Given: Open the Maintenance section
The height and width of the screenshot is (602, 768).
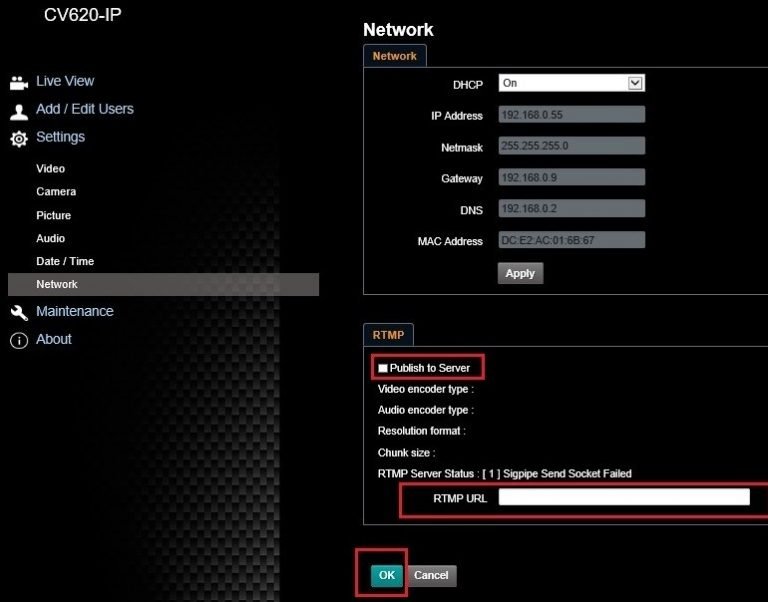Looking at the screenshot, I should [x=74, y=311].
